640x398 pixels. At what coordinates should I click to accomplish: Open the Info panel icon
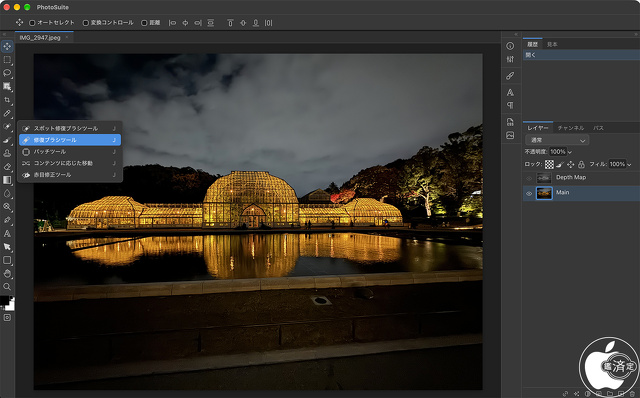(x=510, y=46)
